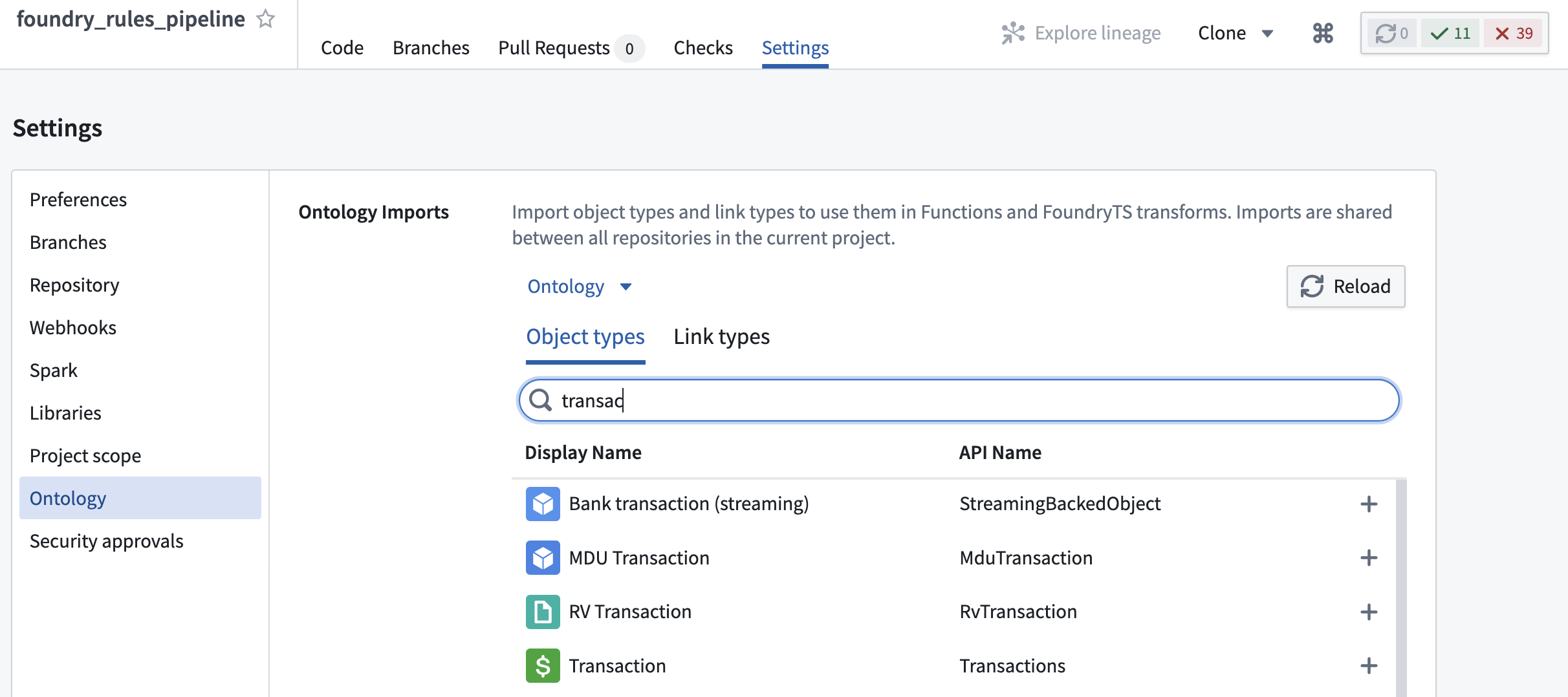Open the Pull Requests tab
The image size is (1568, 697).
click(x=571, y=48)
